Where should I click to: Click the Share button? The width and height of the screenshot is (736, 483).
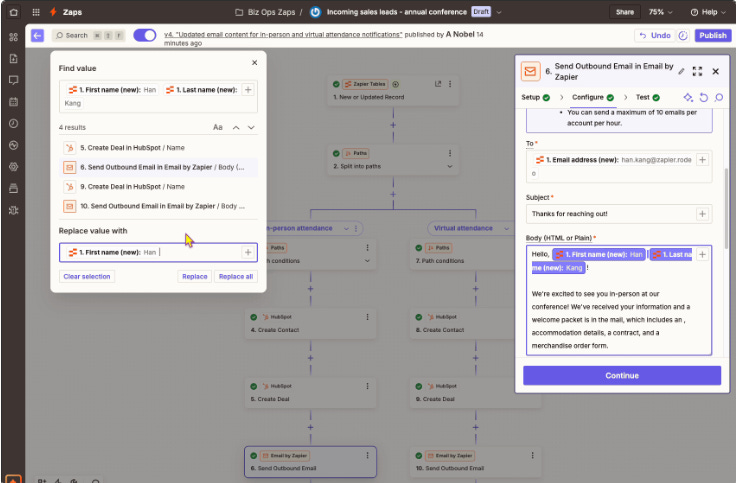[x=625, y=12]
